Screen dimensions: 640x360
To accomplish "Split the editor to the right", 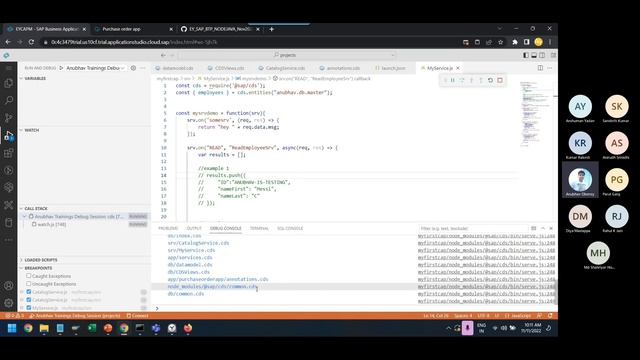I will pyautogui.click(x=540, y=68).
